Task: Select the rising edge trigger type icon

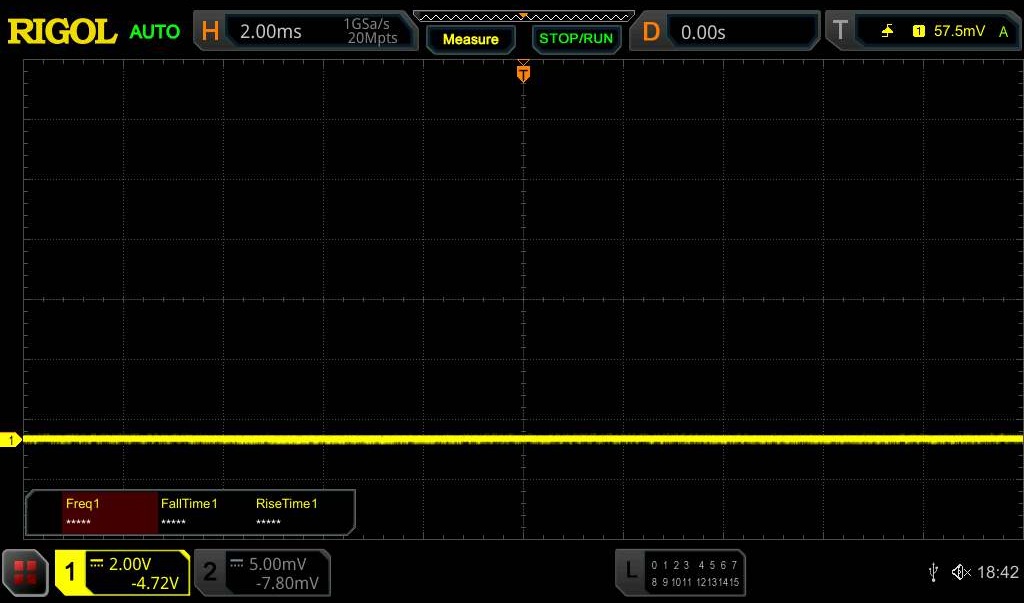Action: point(888,32)
